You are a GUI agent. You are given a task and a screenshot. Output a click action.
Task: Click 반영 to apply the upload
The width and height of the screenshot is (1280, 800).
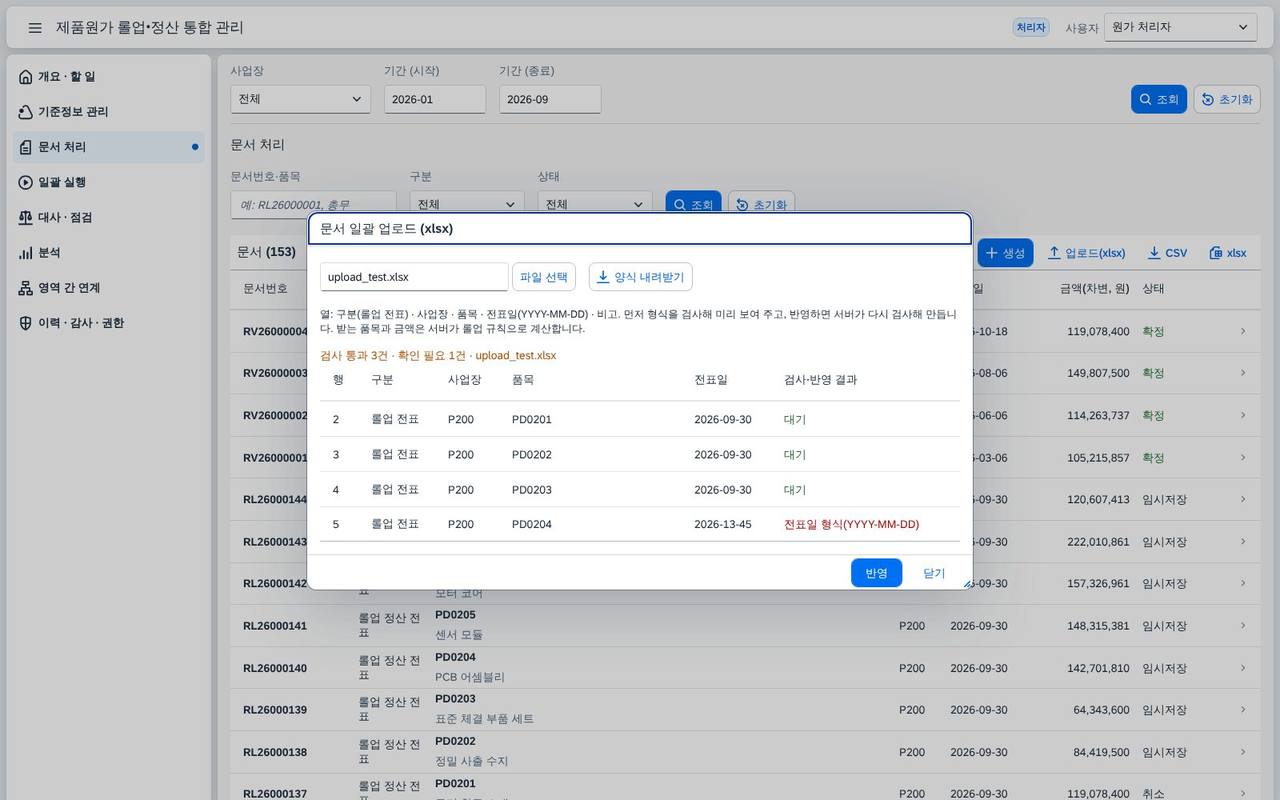click(877, 573)
